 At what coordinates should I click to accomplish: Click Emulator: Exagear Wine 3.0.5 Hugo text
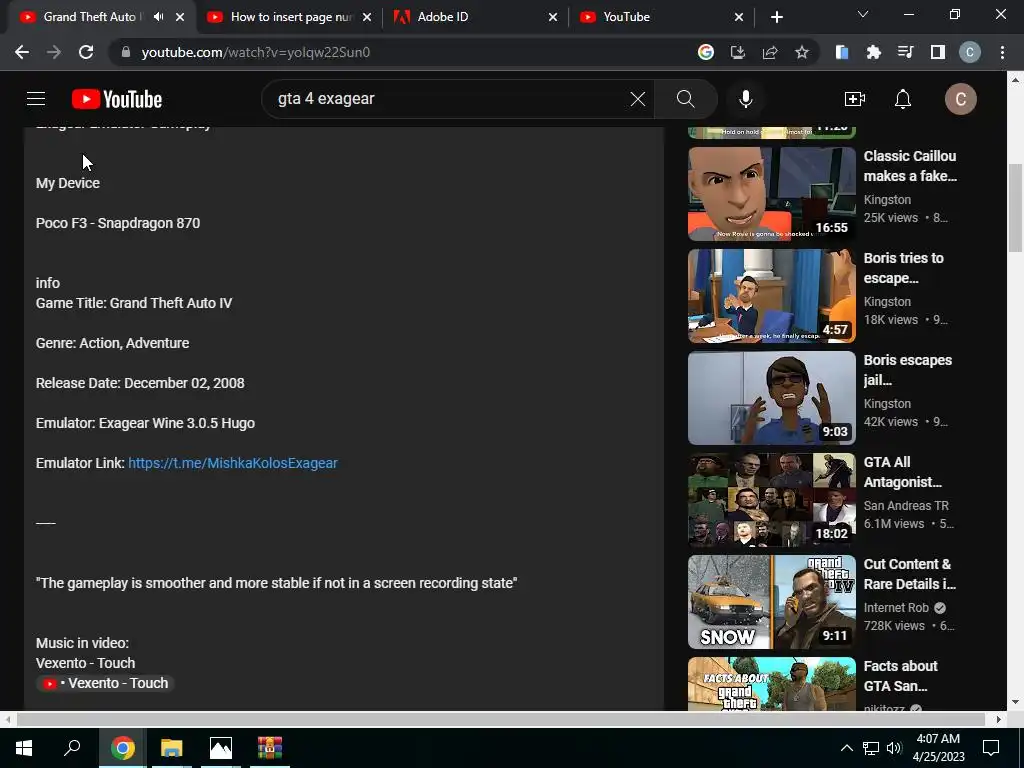click(145, 423)
